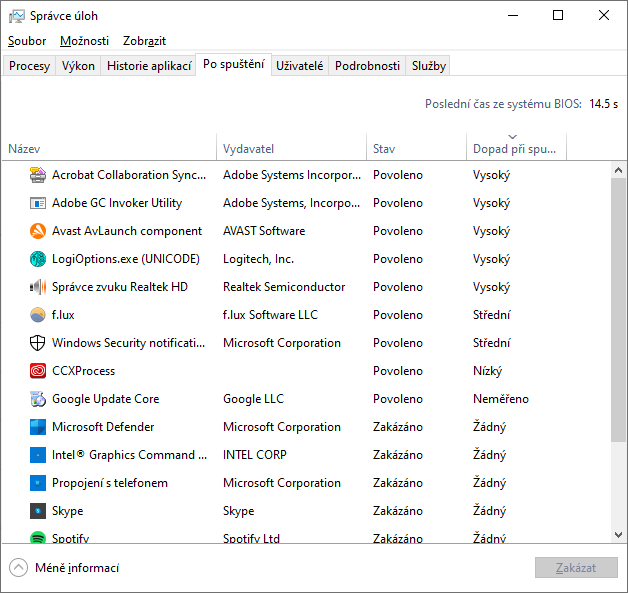This screenshot has width=628, height=593.
Task: Click the AVAST Software publisher cell
Action: 264,231
